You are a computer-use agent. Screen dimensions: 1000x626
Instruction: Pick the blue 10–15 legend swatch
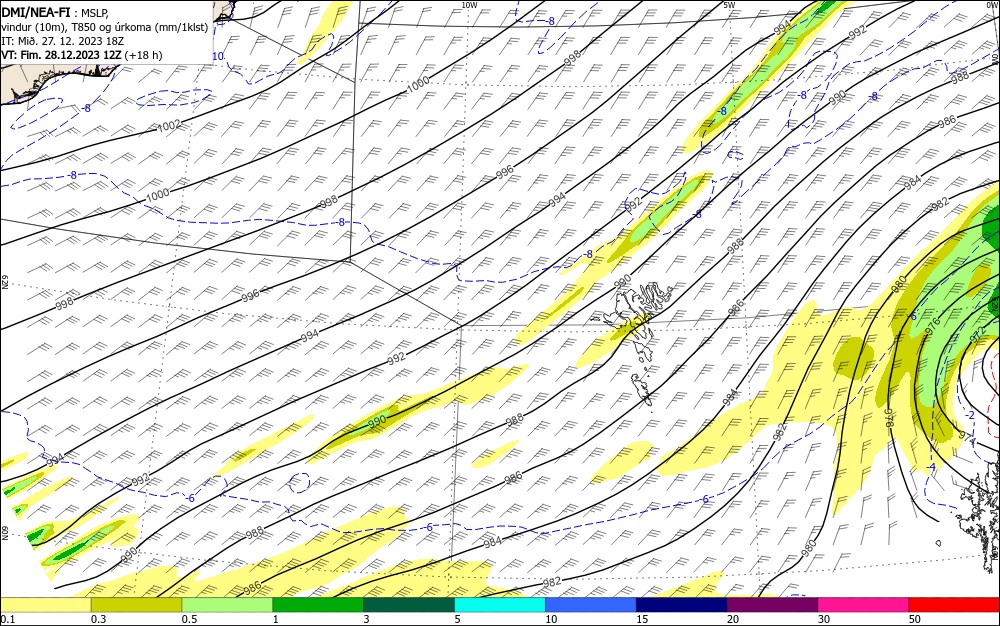[591, 605]
